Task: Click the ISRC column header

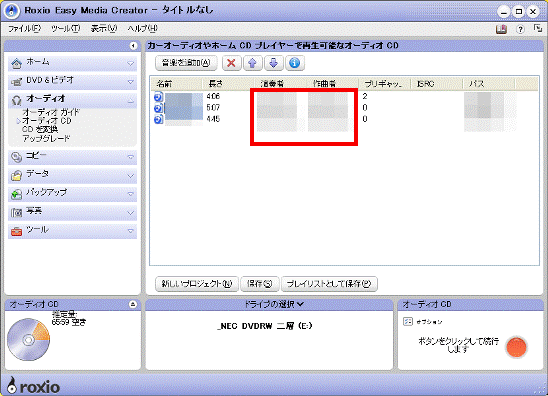Action: [x=436, y=84]
